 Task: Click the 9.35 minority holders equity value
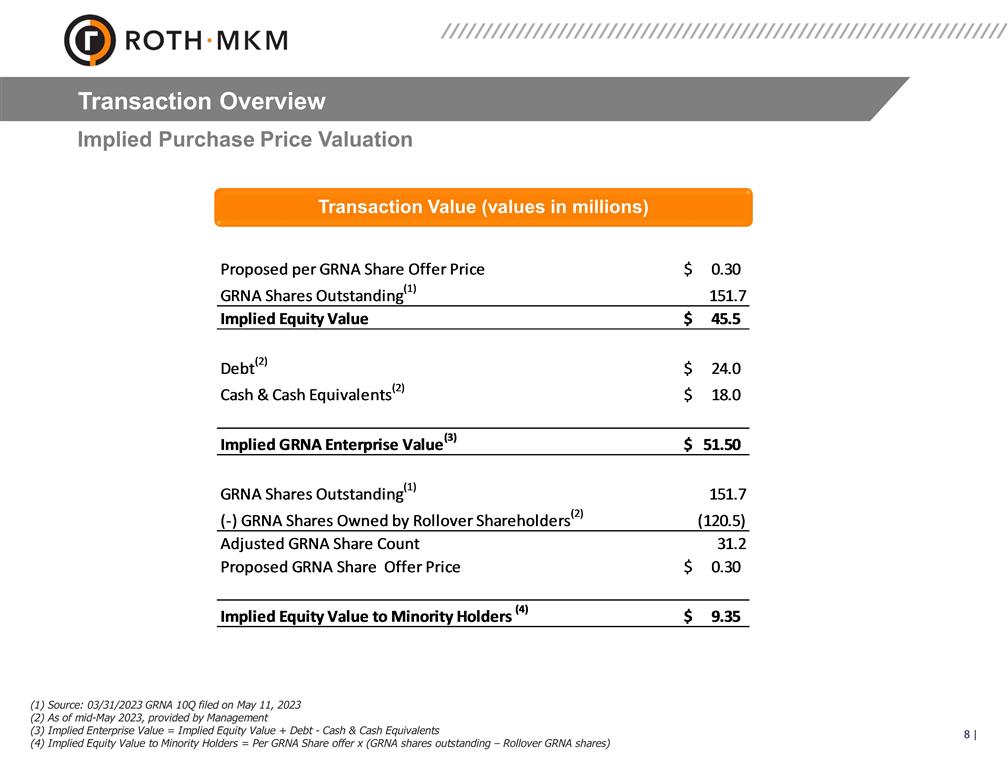click(725, 616)
